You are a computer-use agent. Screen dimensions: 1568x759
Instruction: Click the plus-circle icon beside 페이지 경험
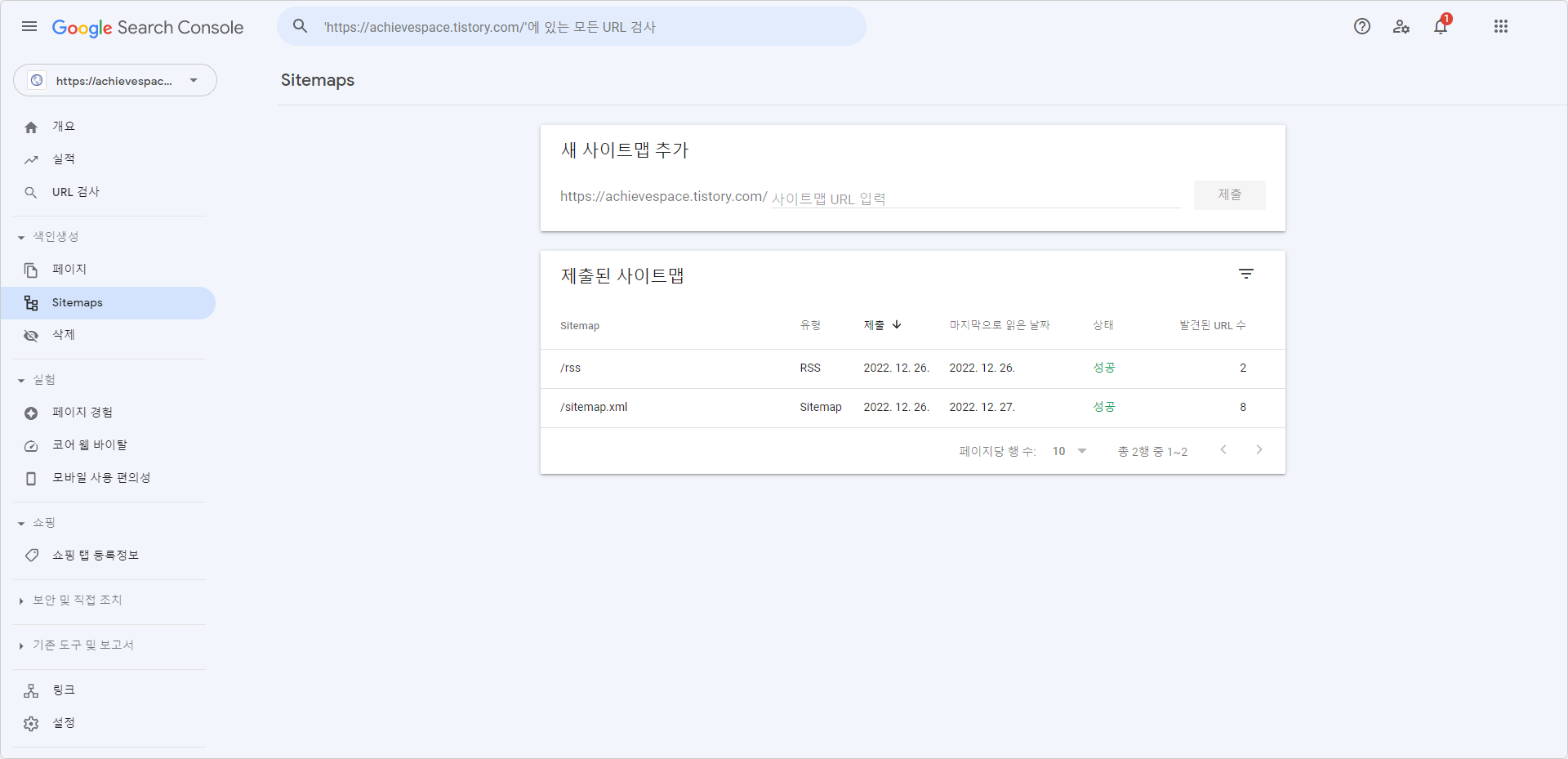[31, 413]
